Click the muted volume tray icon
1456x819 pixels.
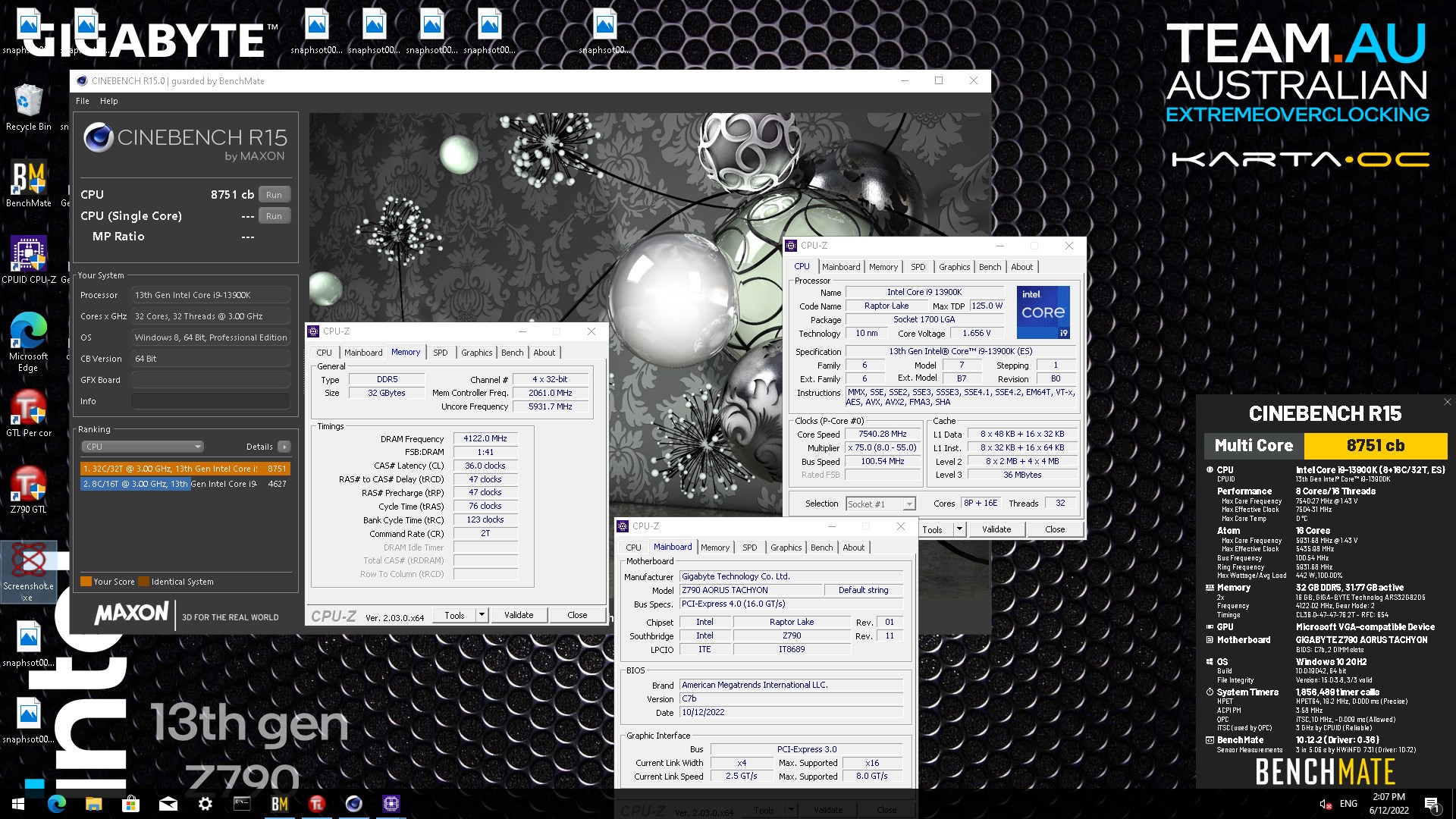(1326, 804)
